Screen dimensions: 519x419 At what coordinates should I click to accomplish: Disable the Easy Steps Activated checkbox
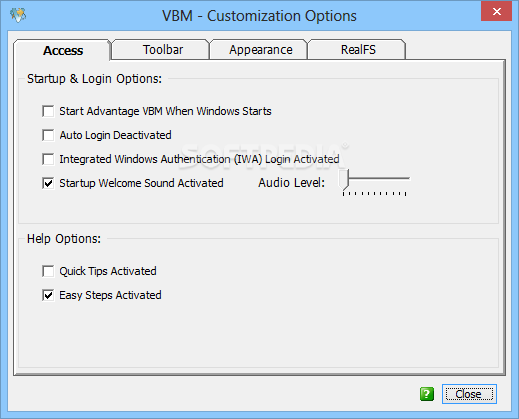[48, 295]
